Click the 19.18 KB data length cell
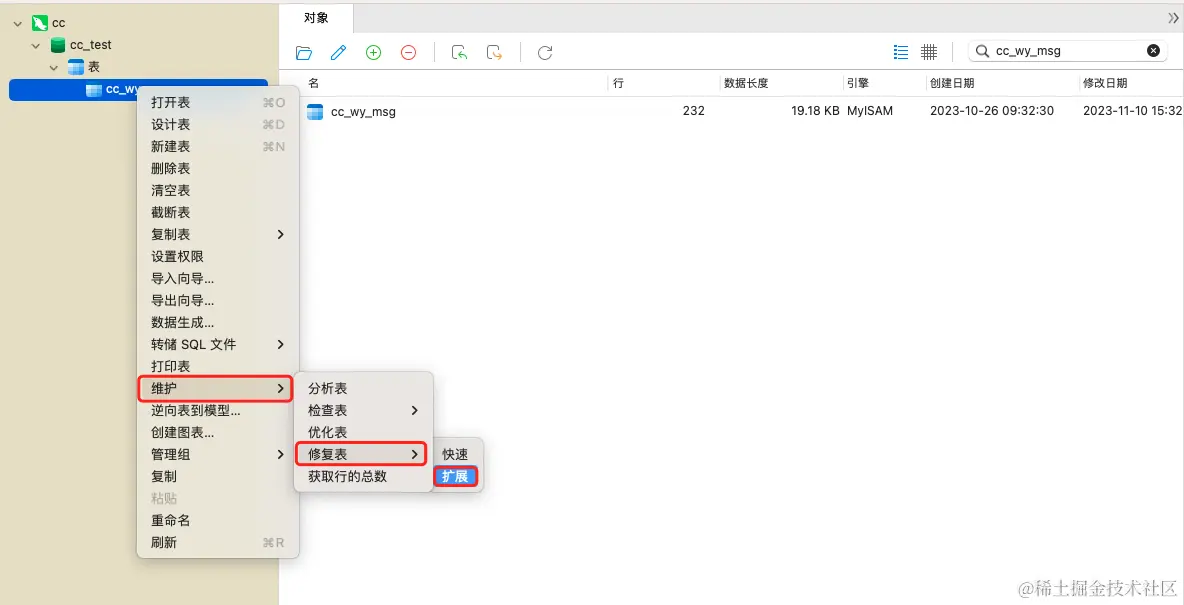This screenshot has height=605, width=1184. click(815, 111)
